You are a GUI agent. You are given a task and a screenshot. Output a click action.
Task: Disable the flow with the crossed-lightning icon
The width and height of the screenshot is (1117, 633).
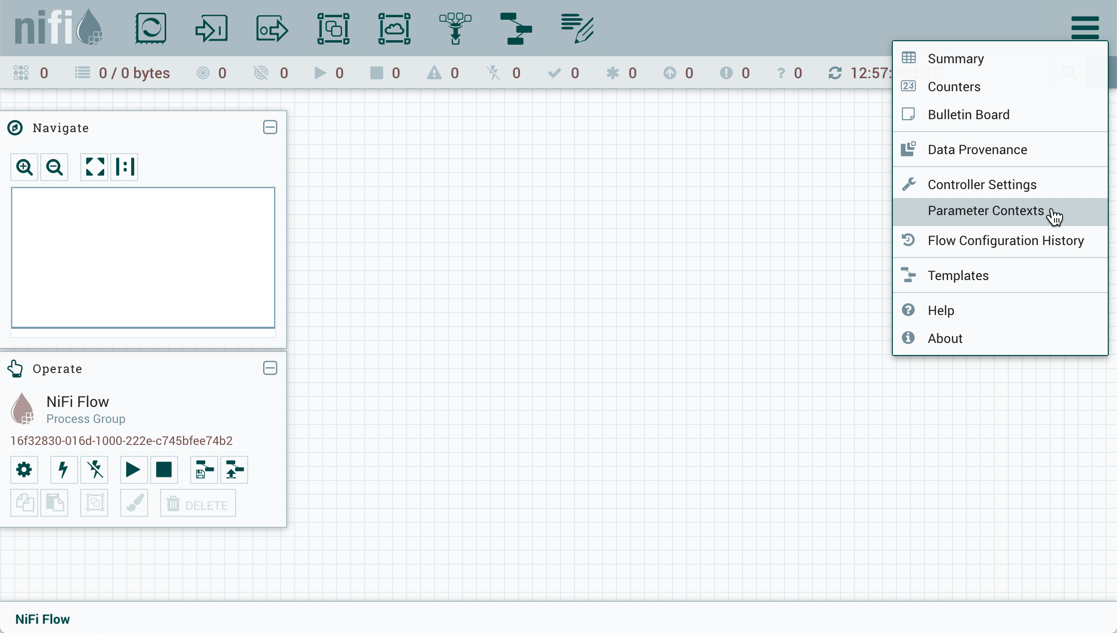[x=93, y=469]
